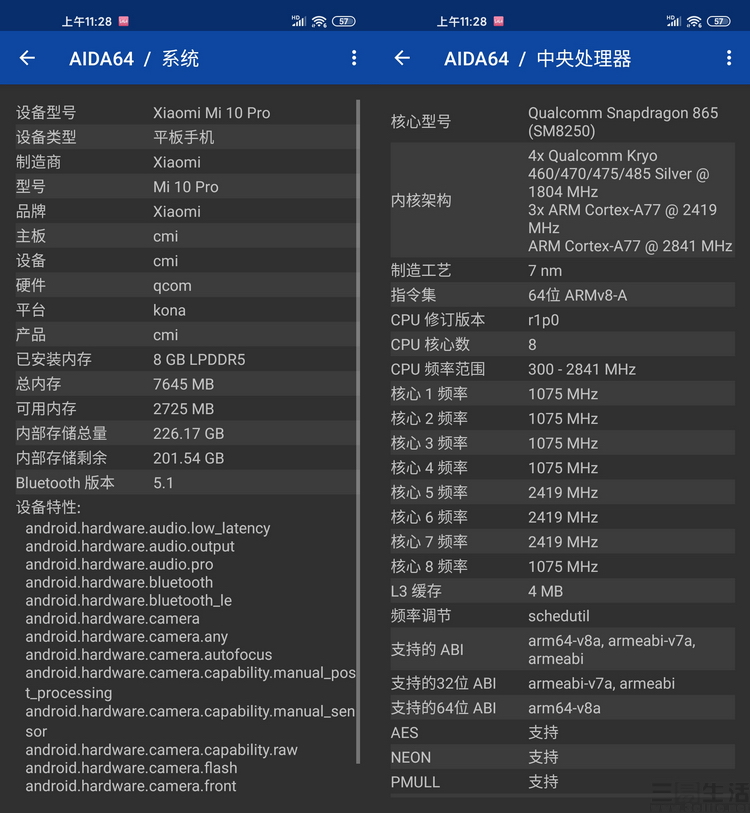Image resolution: width=750 pixels, height=813 pixels.
Task: Select the 核心型号 Snapdragon 865 row
Action: (563, 122)
